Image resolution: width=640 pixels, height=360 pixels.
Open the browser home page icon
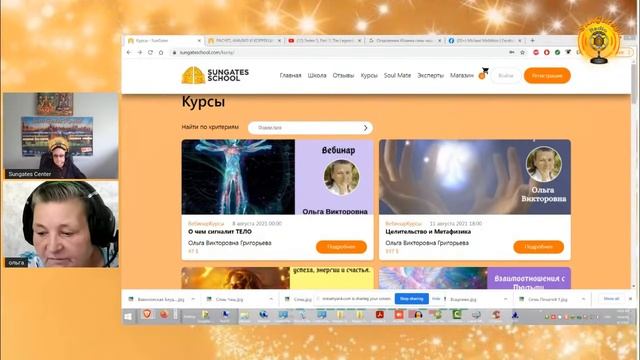click(161, 52)
